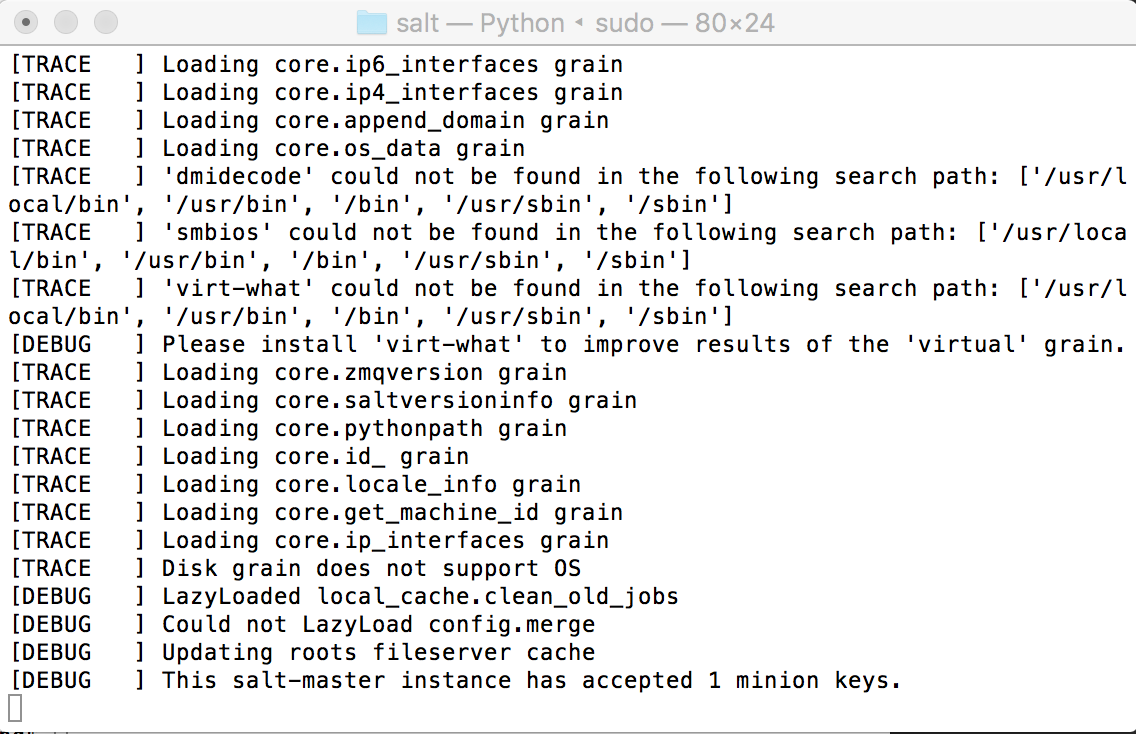Click the 'Loading core.os_data grain' line
Screen dimensions: 1136x734
click(x=267, y=149)
